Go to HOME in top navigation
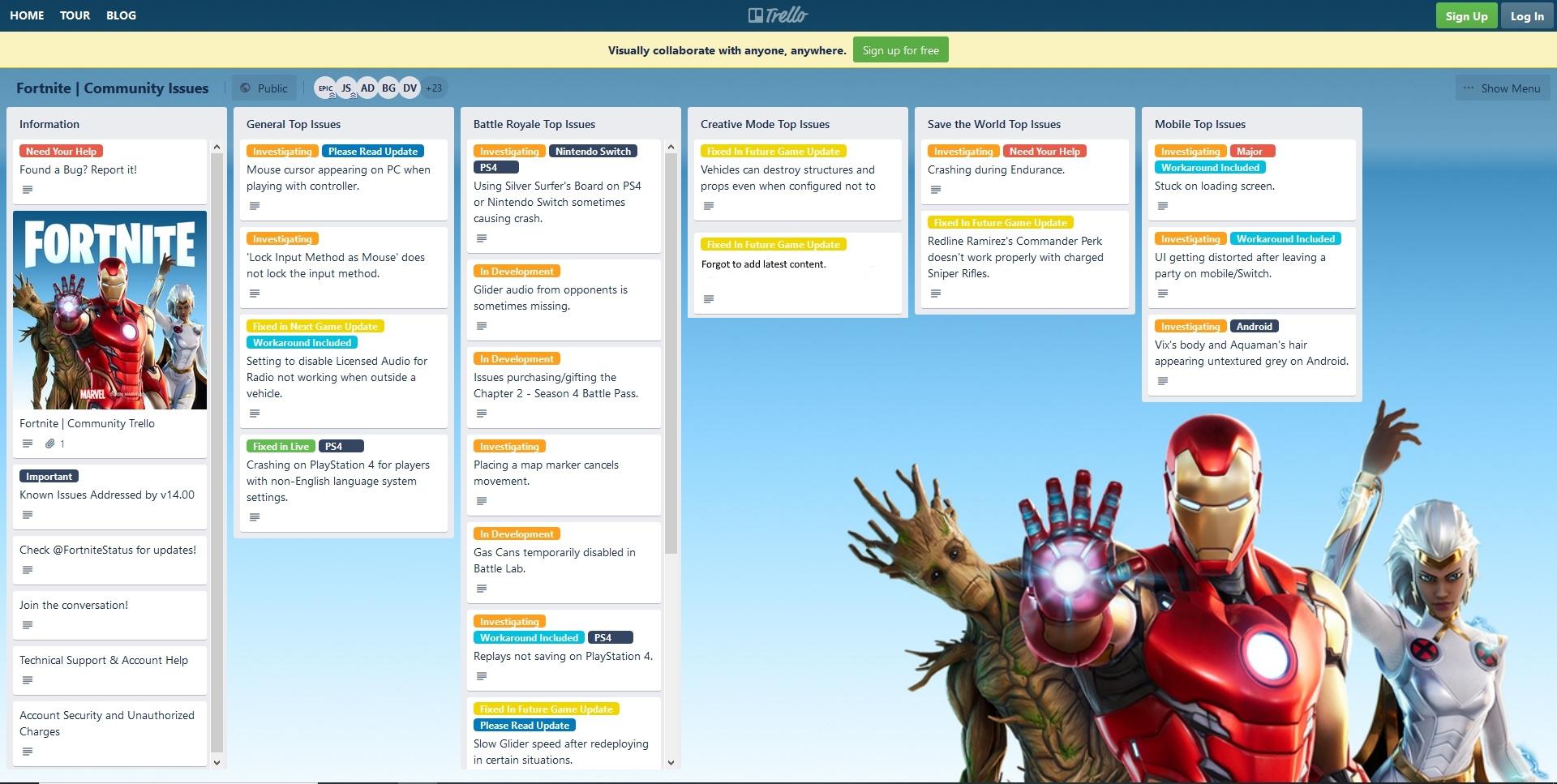The height and width of the screenshot is (784, 1557). point(27,15)
